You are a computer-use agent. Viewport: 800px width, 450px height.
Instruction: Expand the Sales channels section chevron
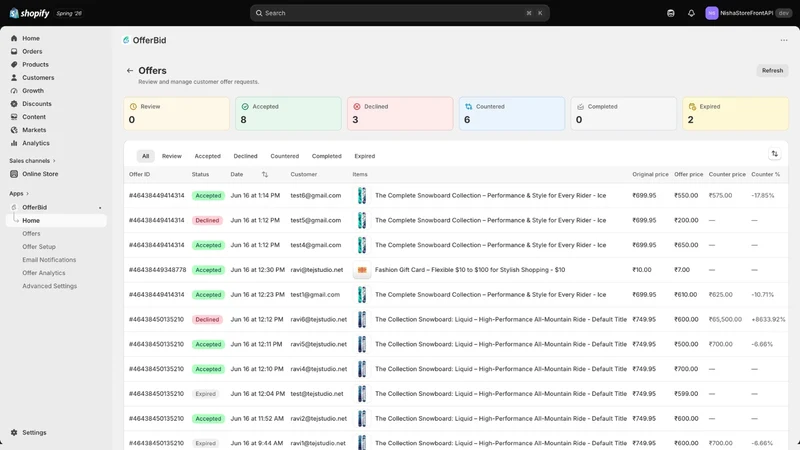[54, 161]
